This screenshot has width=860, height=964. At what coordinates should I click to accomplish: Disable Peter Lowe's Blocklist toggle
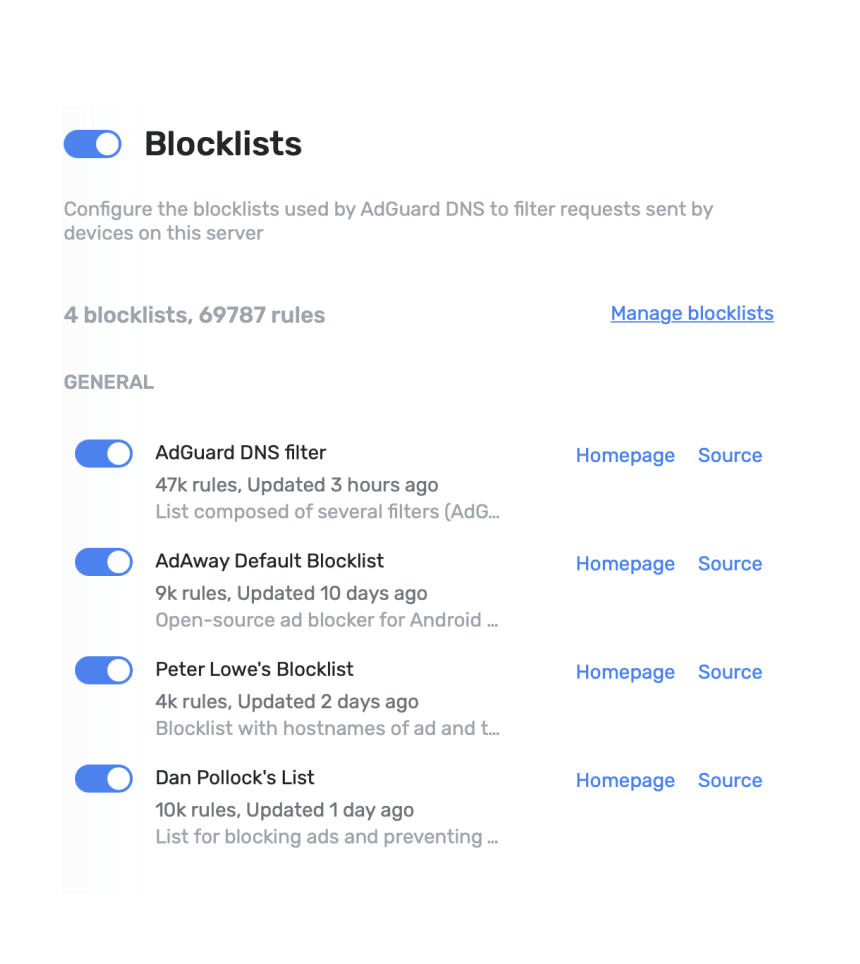point(104,670)
